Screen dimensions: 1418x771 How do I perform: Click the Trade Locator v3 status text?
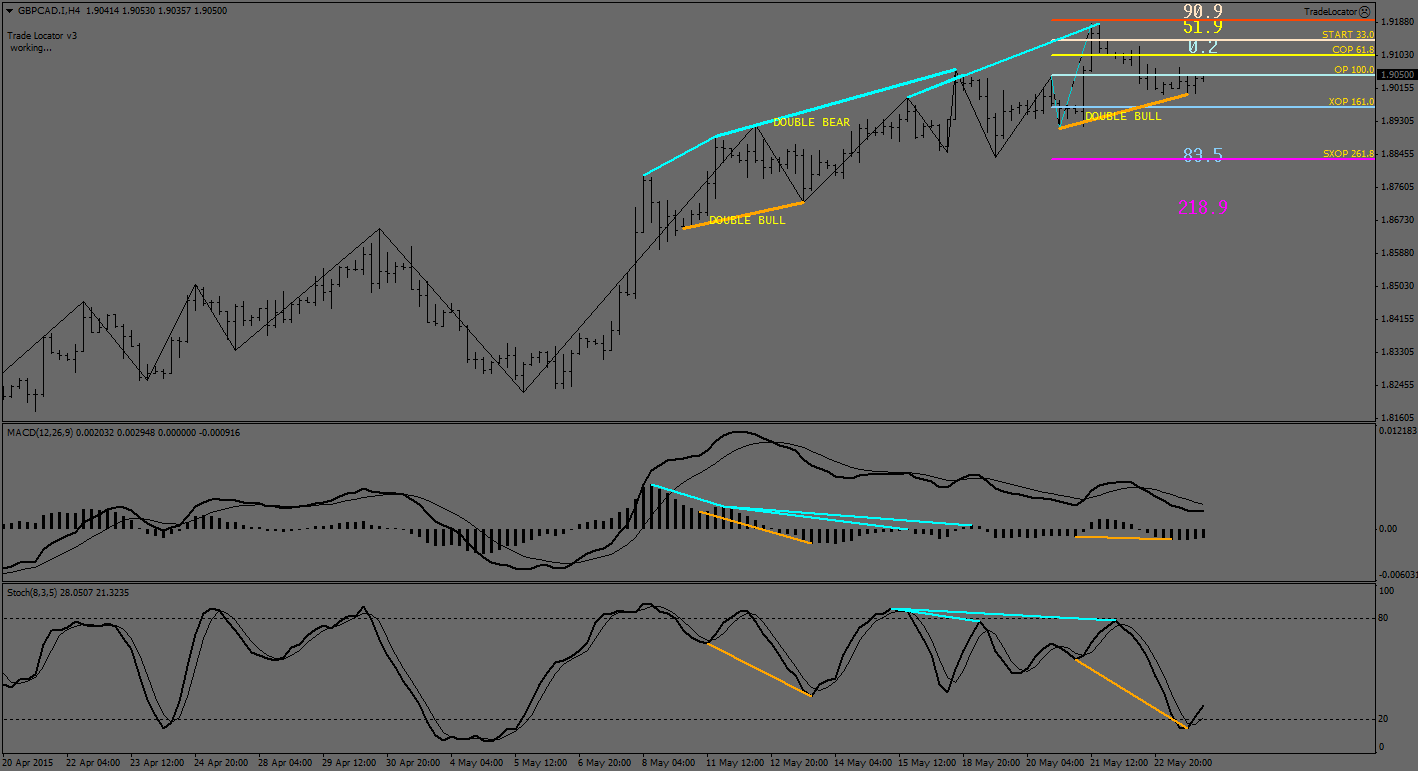pos(42,35)
